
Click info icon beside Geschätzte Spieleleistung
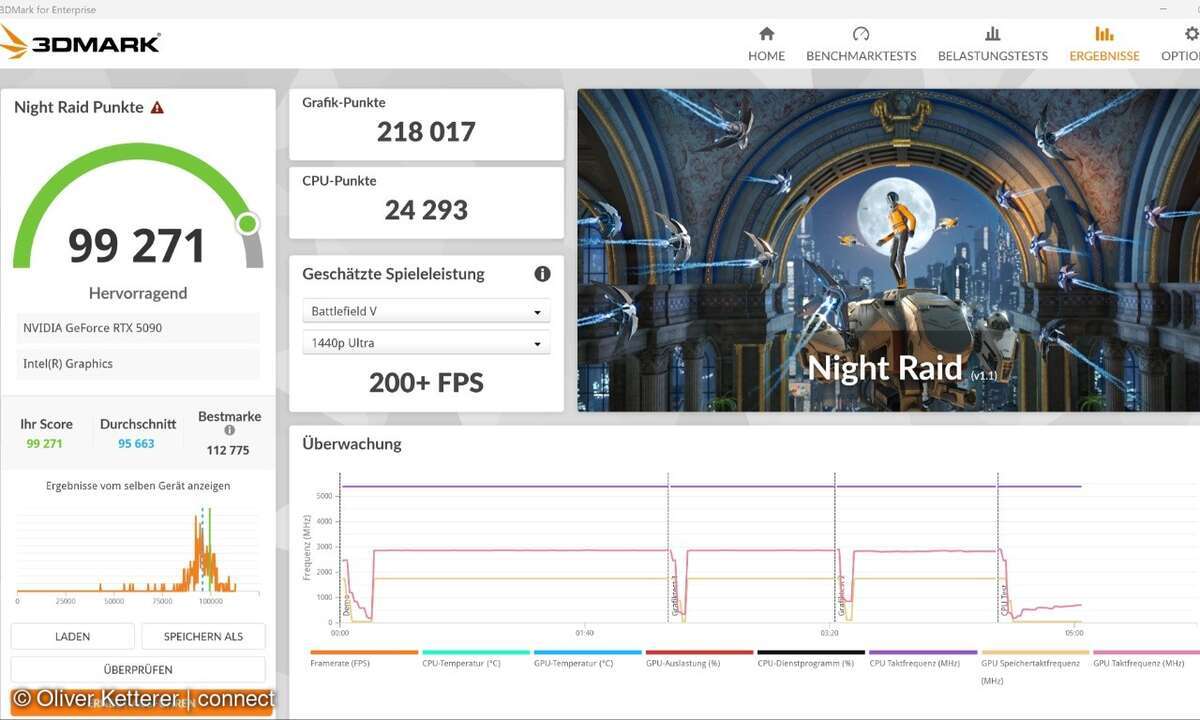542,274
